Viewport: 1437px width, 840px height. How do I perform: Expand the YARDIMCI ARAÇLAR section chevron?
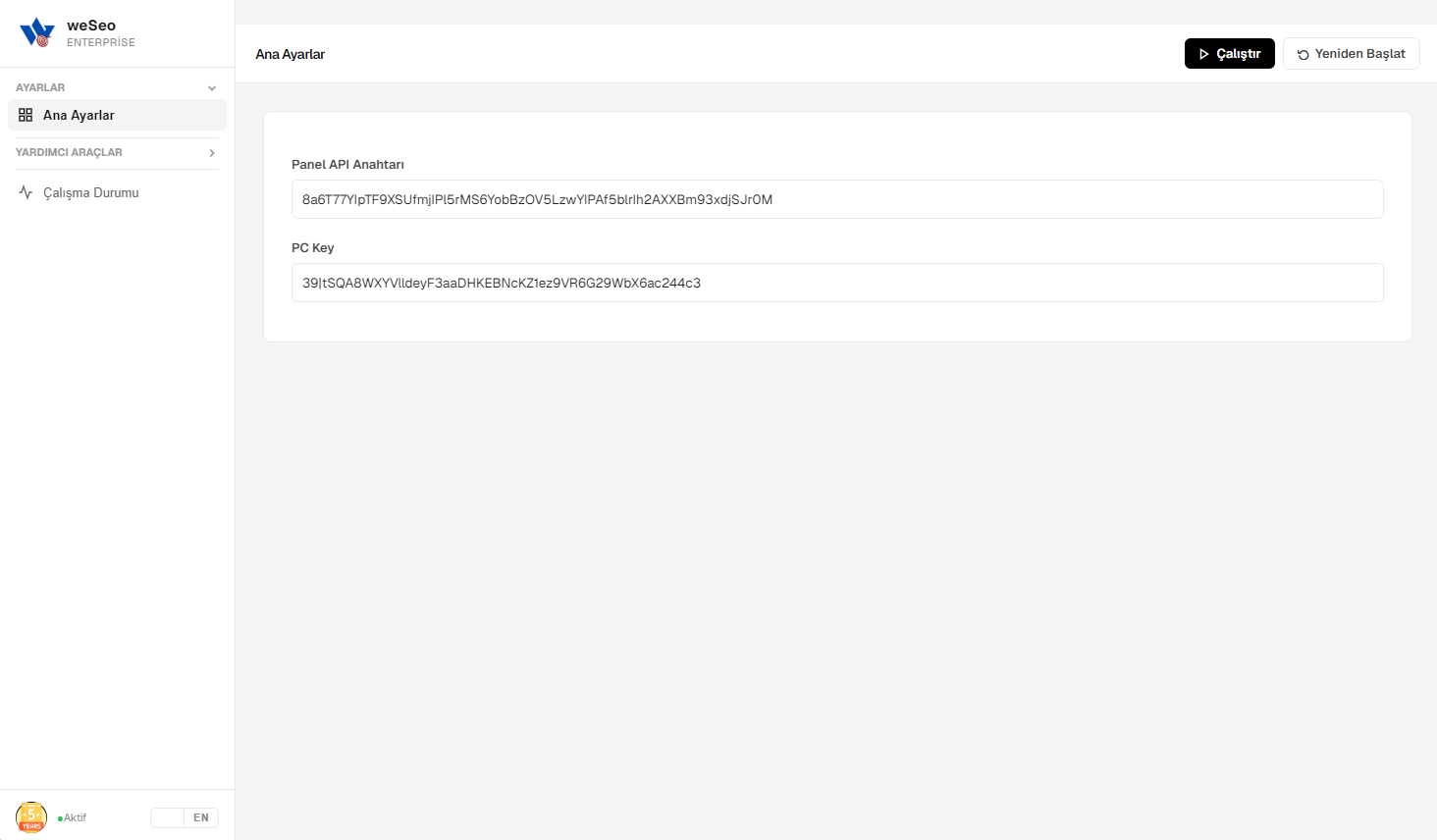(x=212, y=153)
